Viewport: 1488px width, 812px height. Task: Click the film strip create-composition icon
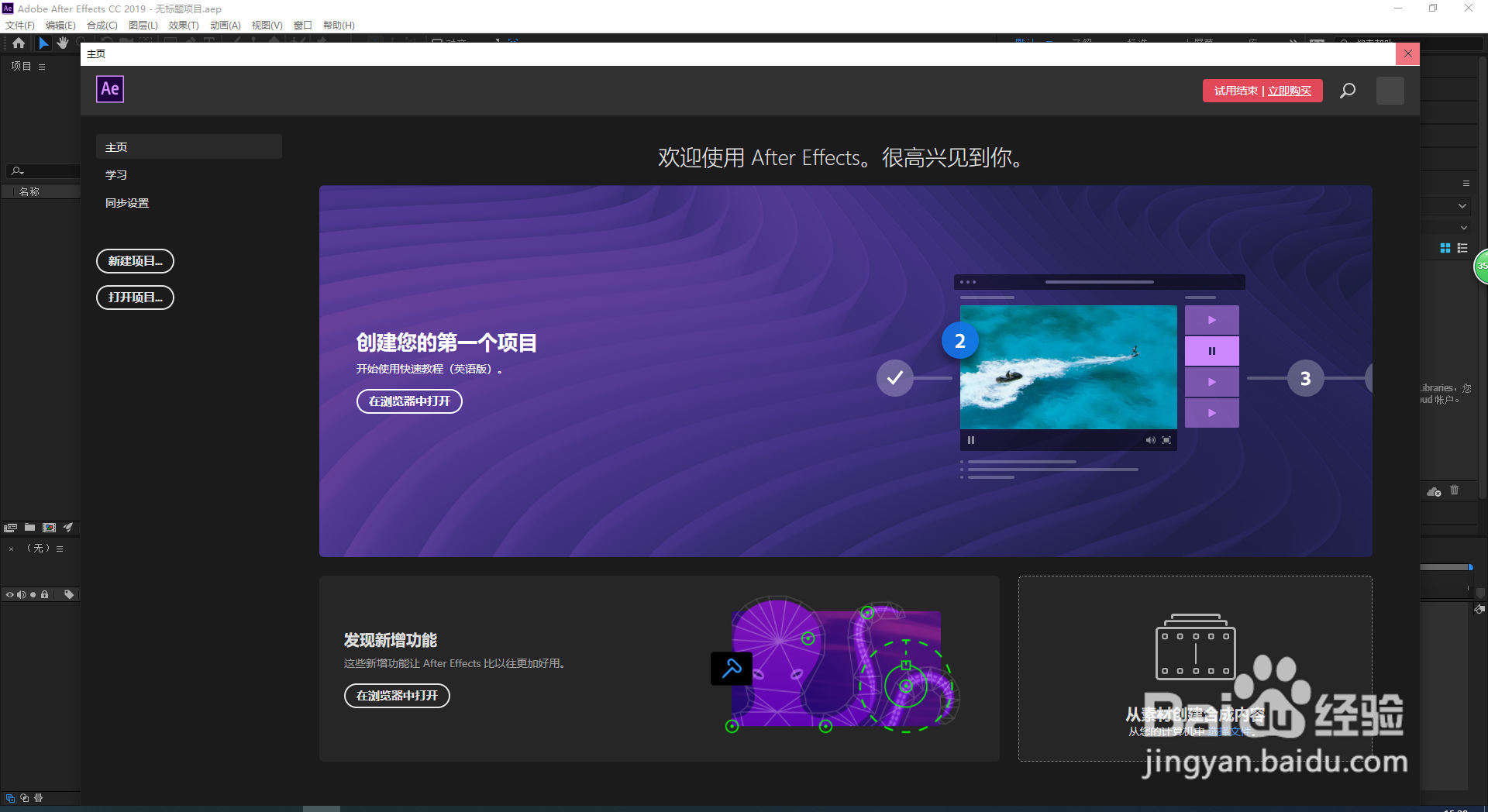click(1195, 646)
